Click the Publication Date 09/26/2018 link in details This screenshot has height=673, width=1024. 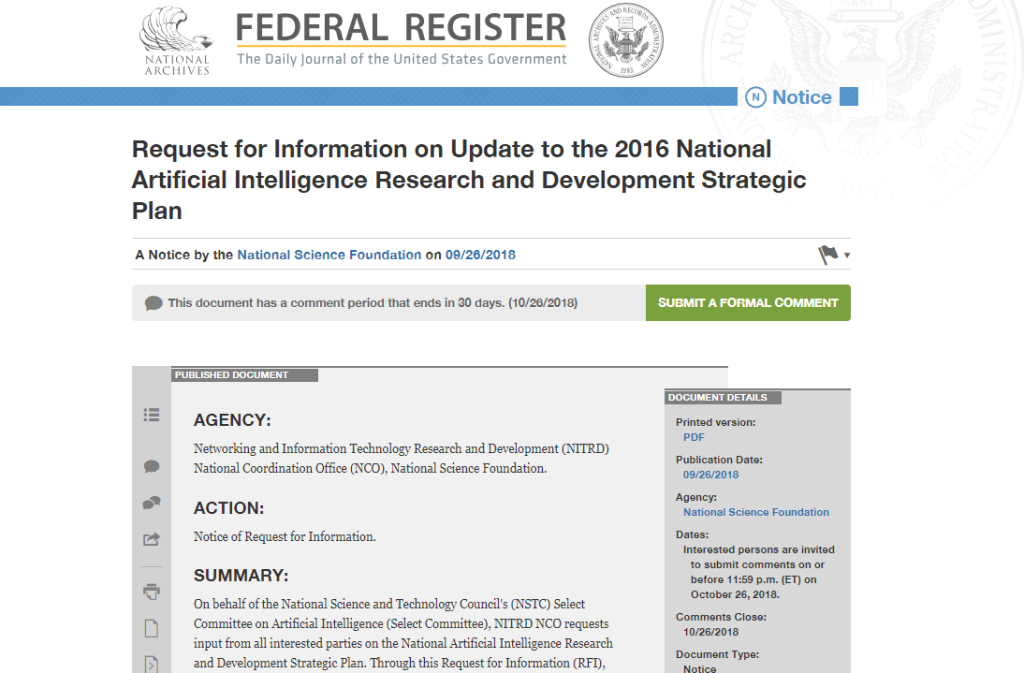click(x=711, y=475)
